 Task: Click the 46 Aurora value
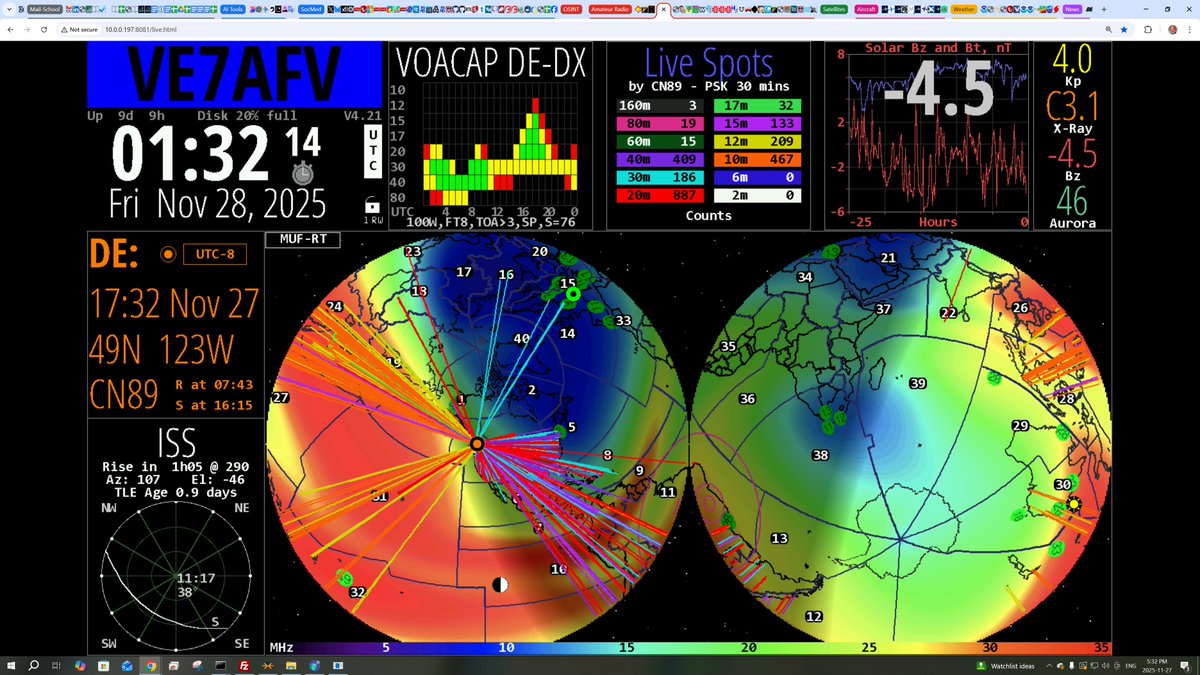tap(1071, 199)
